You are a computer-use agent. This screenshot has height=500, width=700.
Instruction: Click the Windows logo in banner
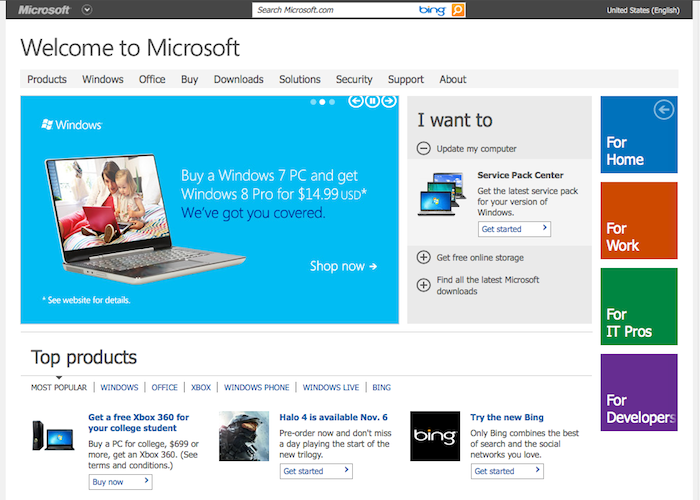[71, 125]
